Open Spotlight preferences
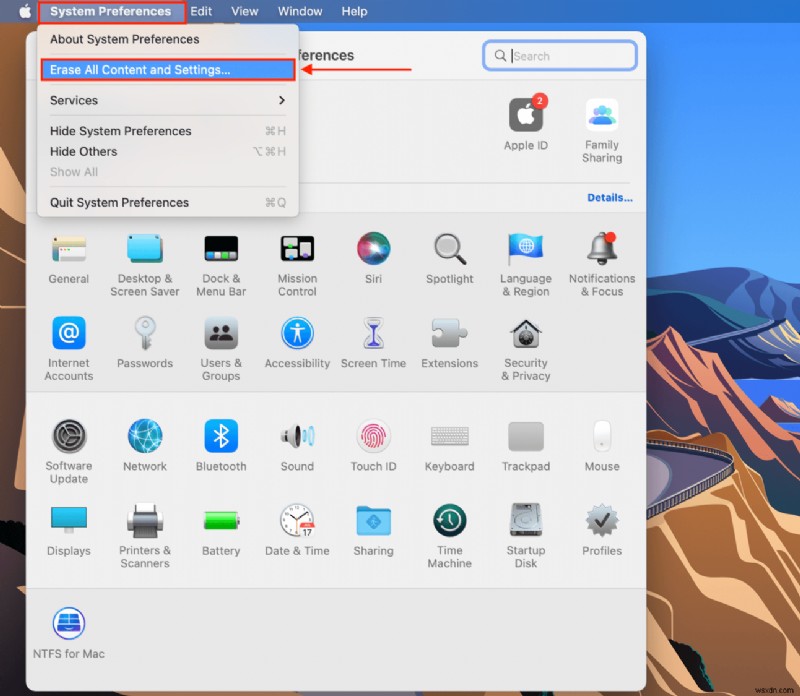 click(449, 250)
